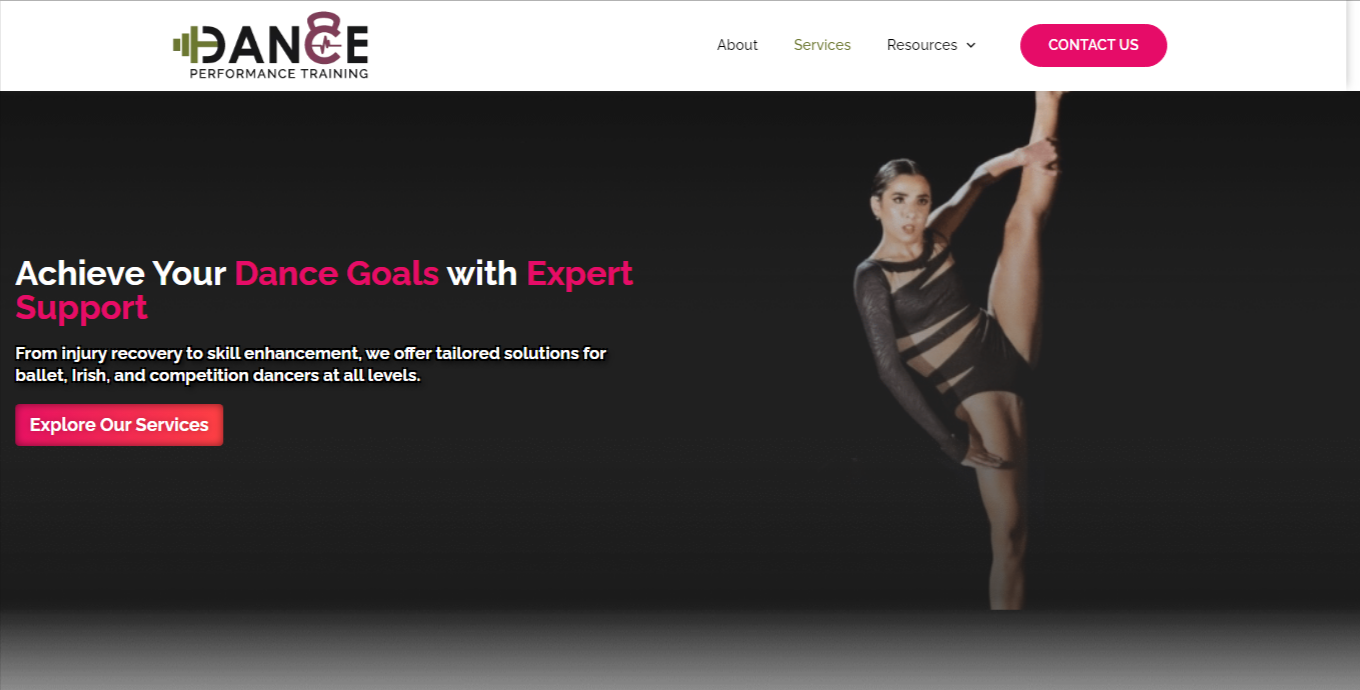Click the "From injury recovery" paragraph text
Image resolution: width=1360 pixels, height=690 pixels.
coord(311,365)
